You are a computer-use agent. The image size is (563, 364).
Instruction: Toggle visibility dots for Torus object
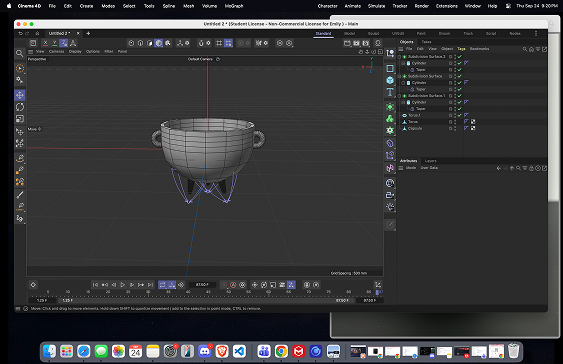[x=455, y=122]
